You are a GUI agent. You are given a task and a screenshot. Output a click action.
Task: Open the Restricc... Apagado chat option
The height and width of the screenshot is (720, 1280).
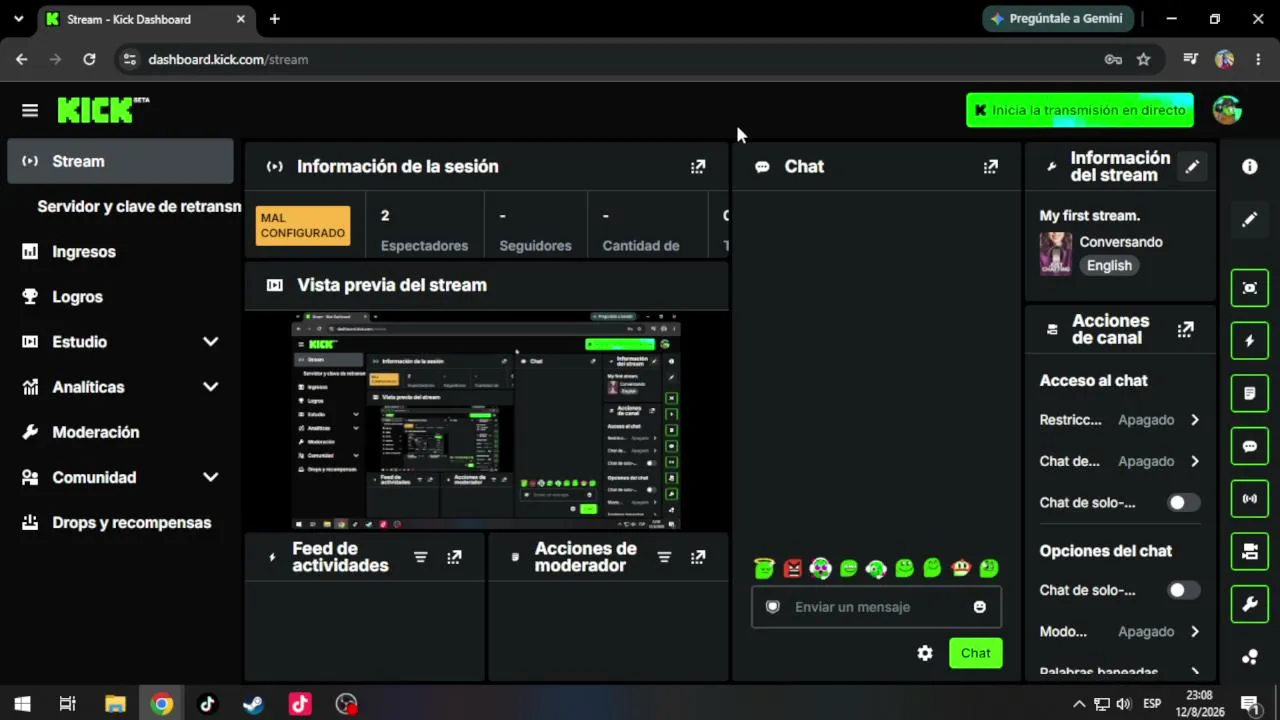click(x=1120, y=420)
